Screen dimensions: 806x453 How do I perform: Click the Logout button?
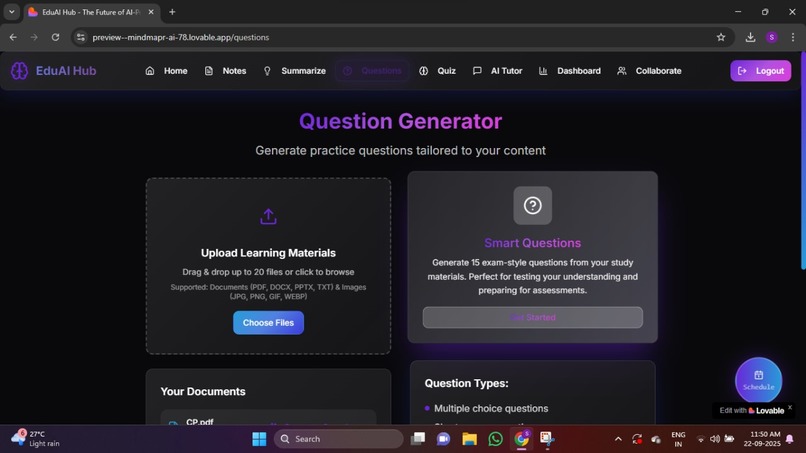tap(761, 71)
